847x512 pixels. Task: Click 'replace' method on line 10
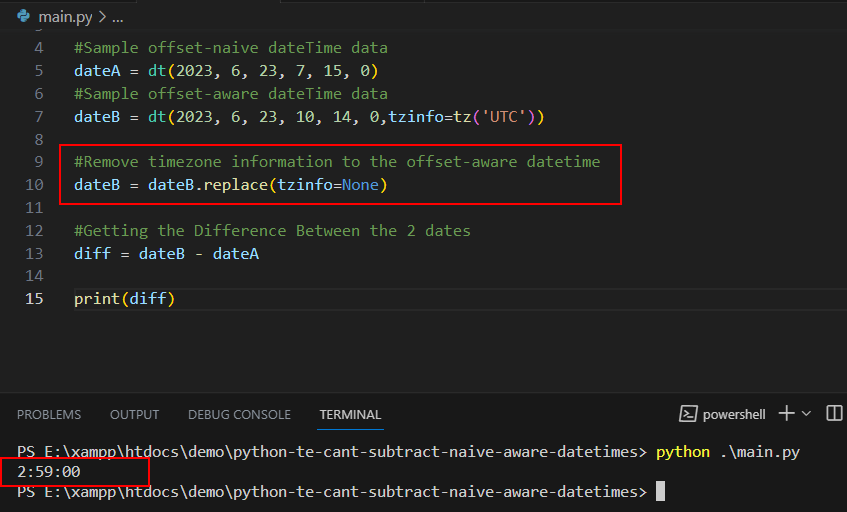(x=236, y=185)
